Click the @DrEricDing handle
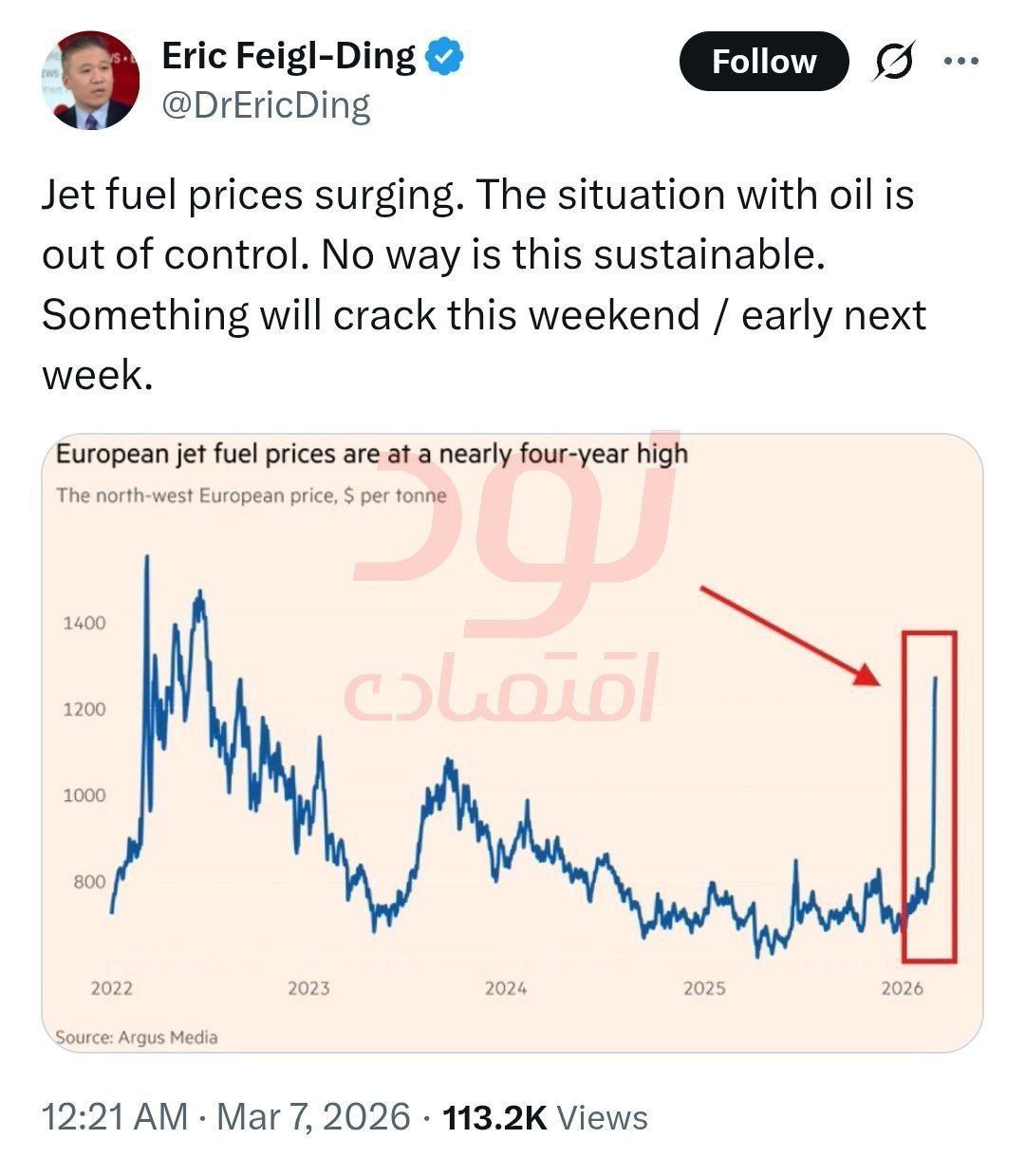 click(266, 105)
